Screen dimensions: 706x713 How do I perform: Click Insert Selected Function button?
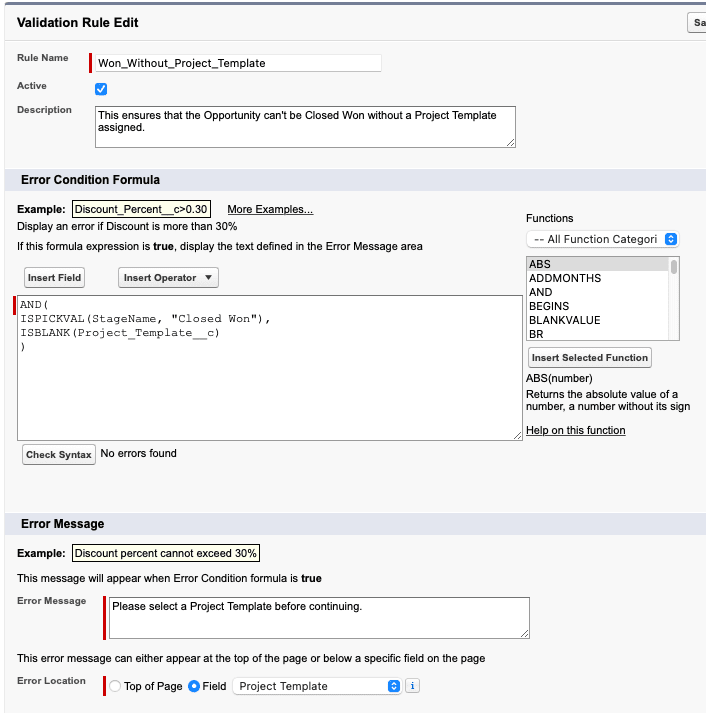pyautogui.click(x=590, y=357)
